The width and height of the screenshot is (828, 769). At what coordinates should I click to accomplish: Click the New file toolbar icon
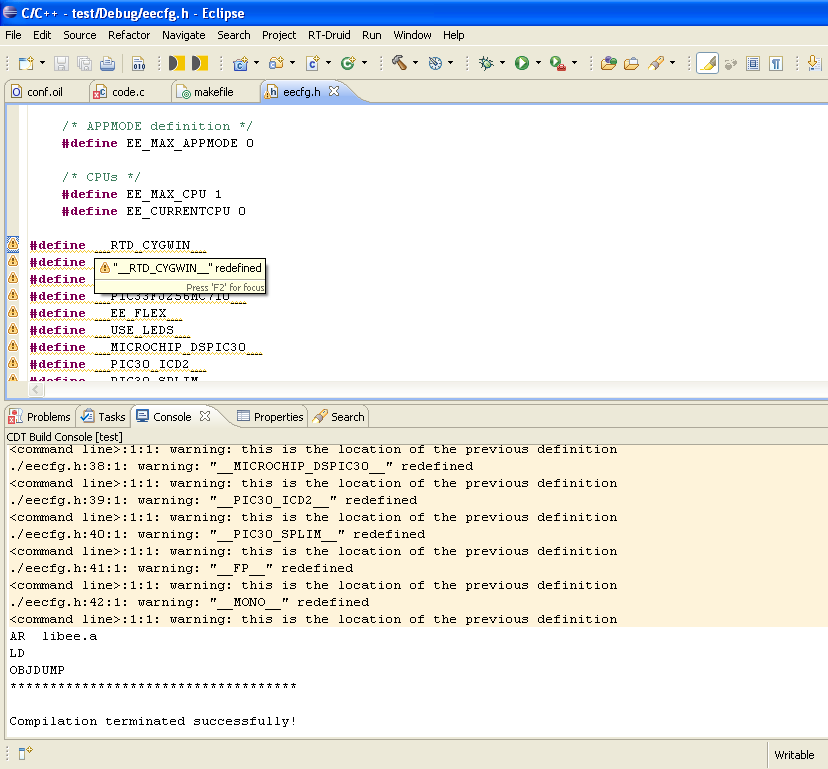(26, 63)
